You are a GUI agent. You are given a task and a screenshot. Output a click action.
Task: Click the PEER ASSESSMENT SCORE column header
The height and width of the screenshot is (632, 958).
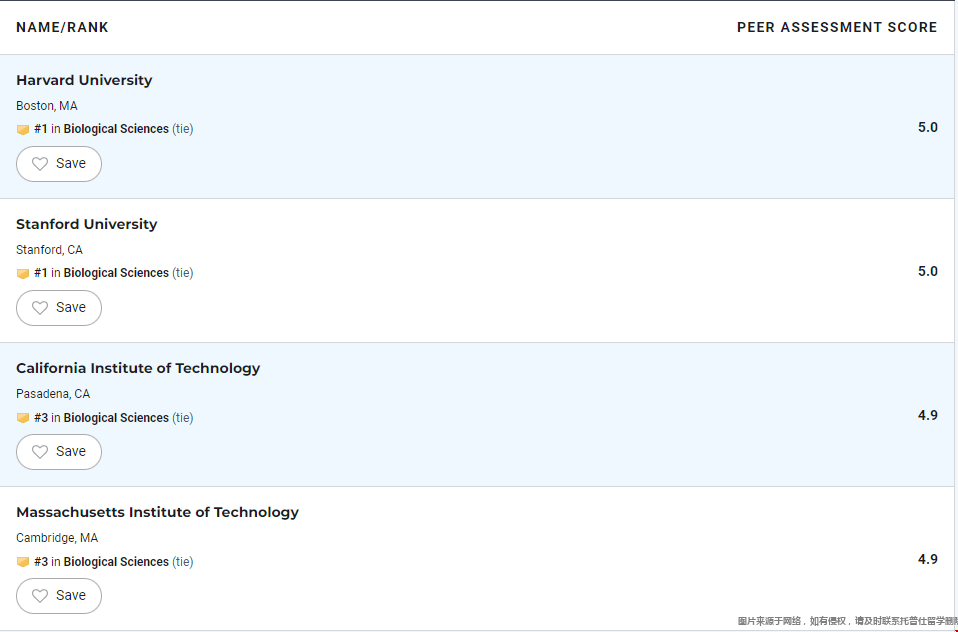(837, 28)
